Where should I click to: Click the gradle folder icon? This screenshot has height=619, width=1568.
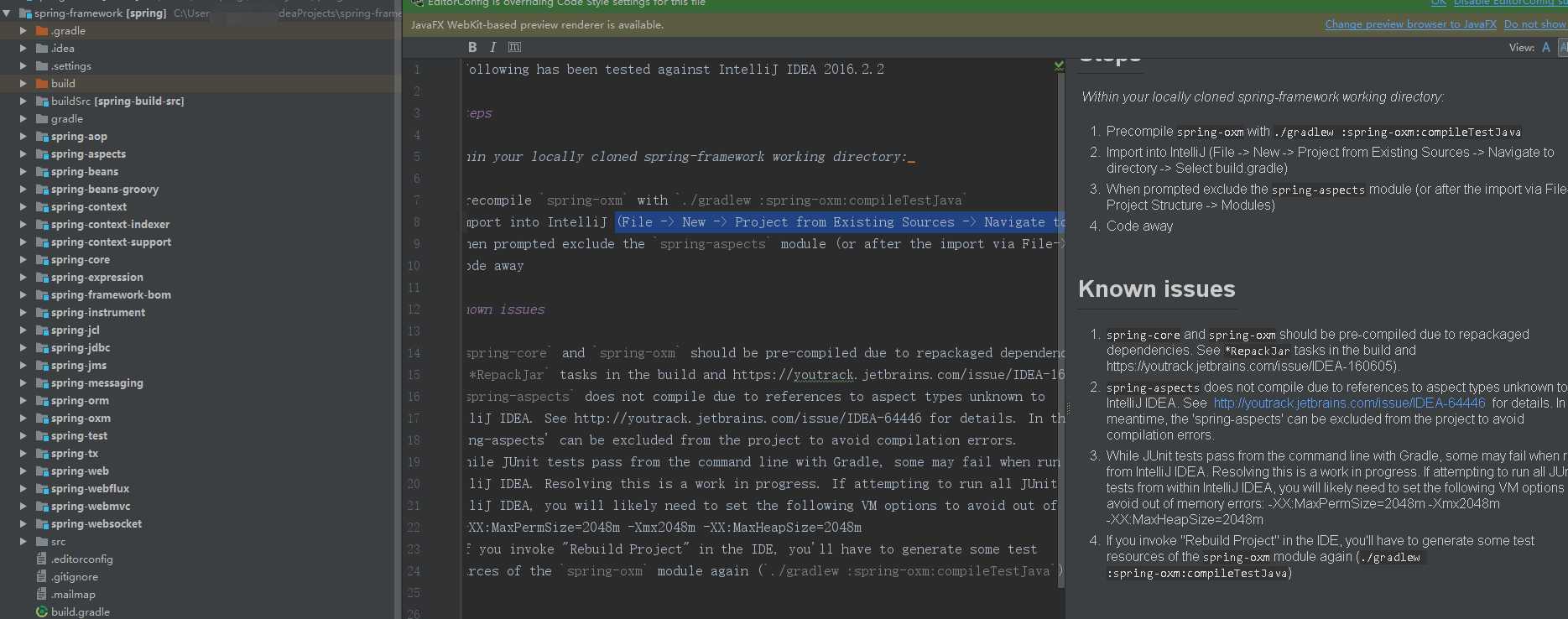[42, 119]
